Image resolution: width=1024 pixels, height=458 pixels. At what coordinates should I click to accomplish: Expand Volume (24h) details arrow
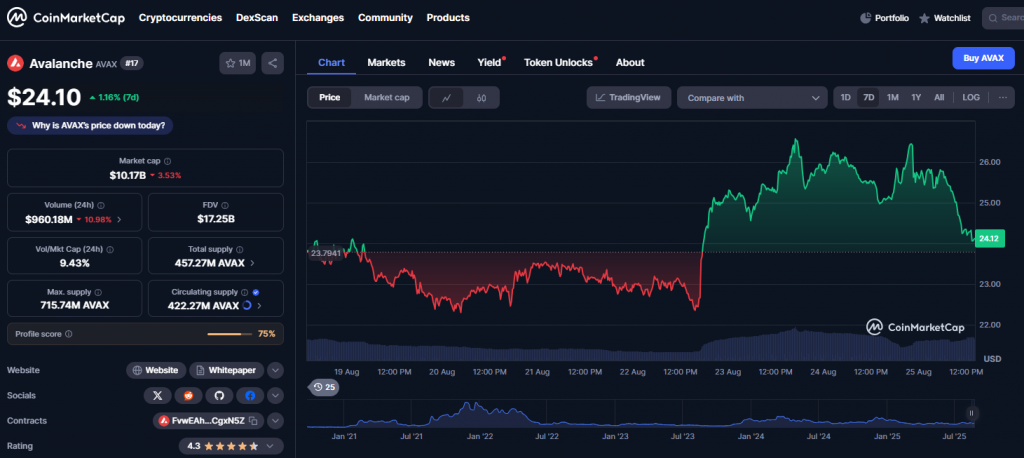[118, 220]
